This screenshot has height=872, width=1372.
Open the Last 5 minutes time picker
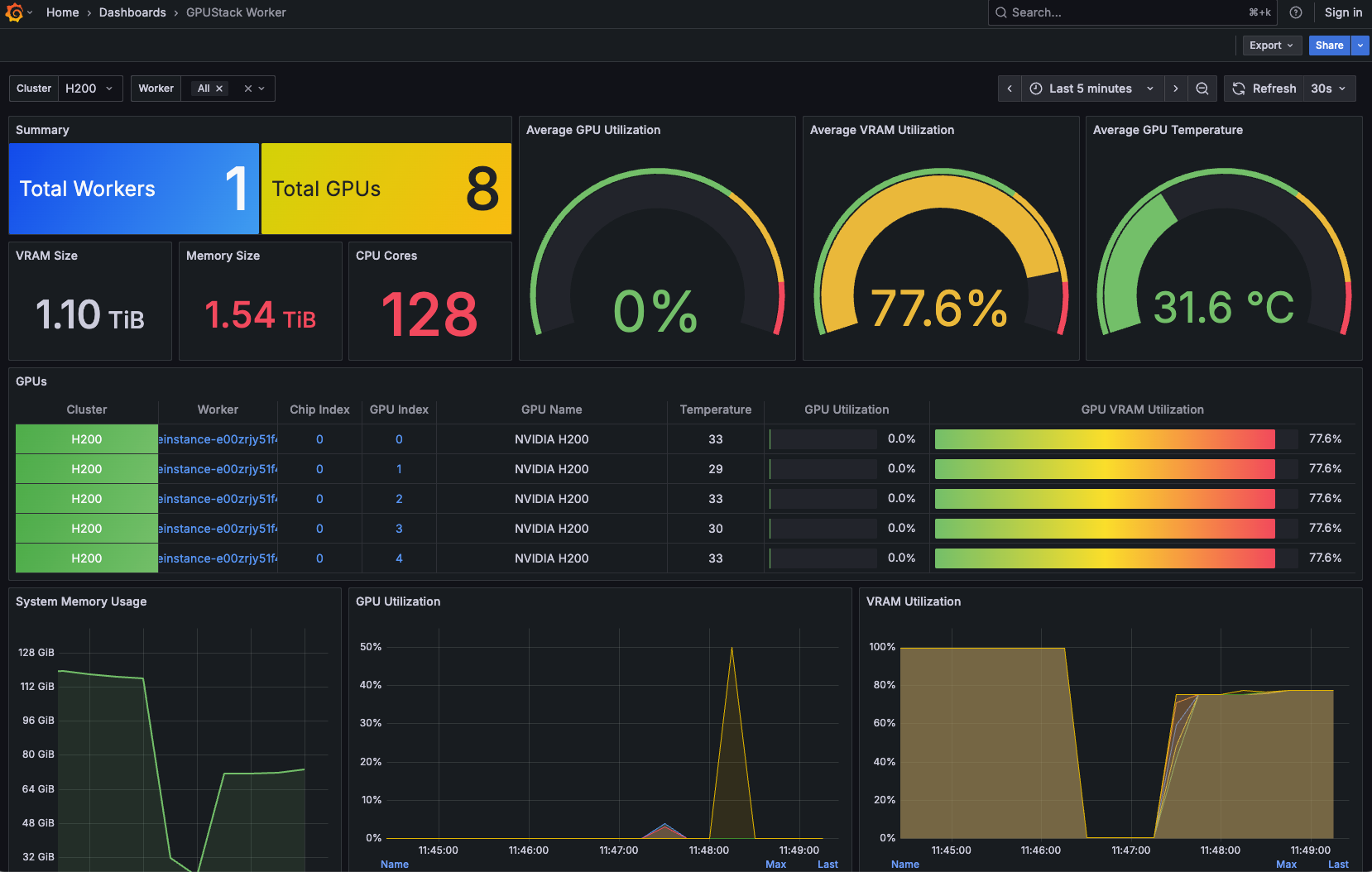(1091, 89)
